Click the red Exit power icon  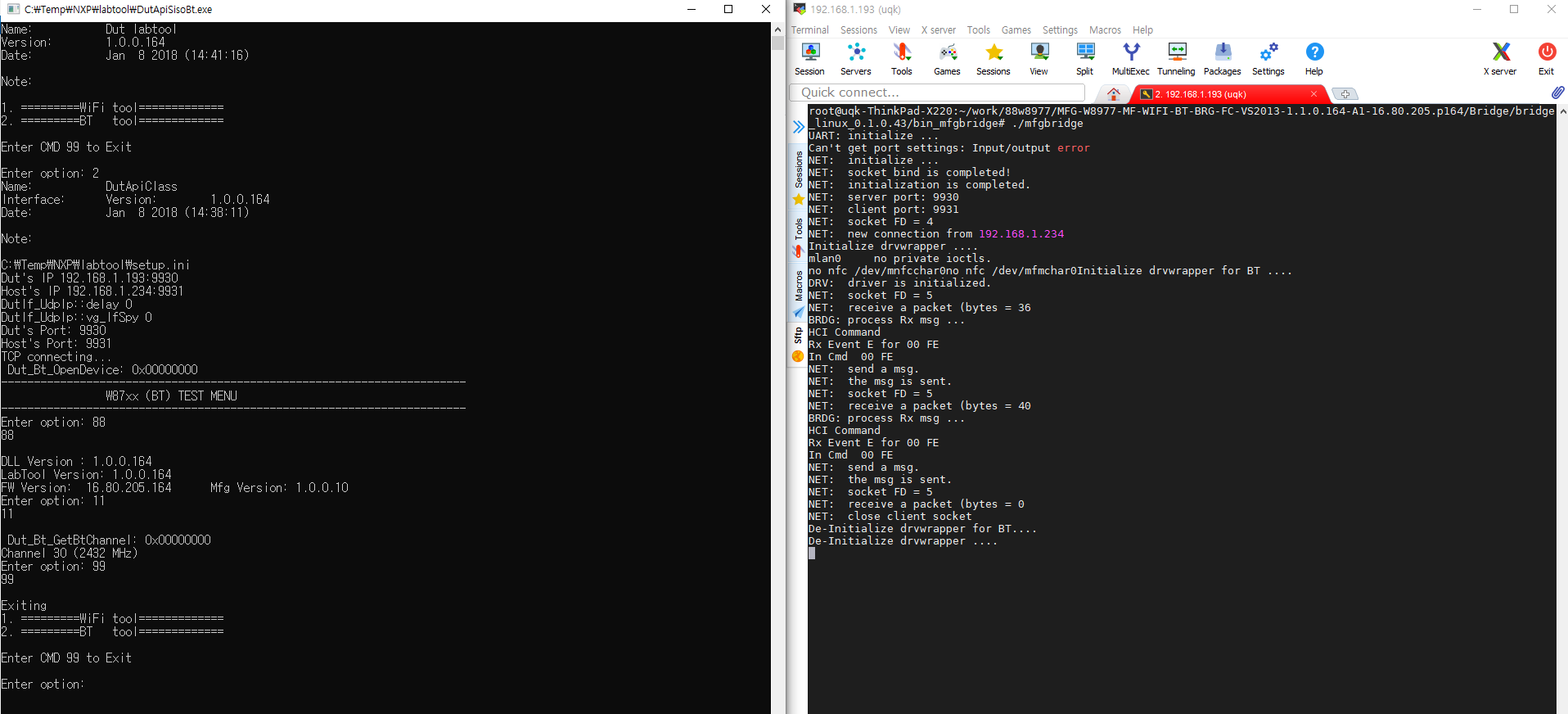tap(1547, 59)
